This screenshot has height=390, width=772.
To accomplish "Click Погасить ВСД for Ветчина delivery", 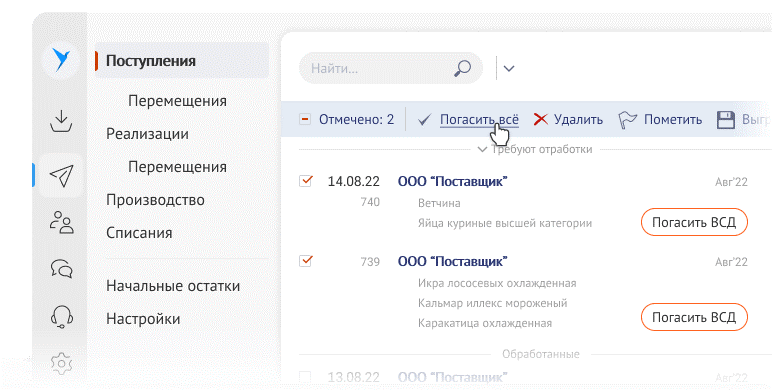I will 694,222.
